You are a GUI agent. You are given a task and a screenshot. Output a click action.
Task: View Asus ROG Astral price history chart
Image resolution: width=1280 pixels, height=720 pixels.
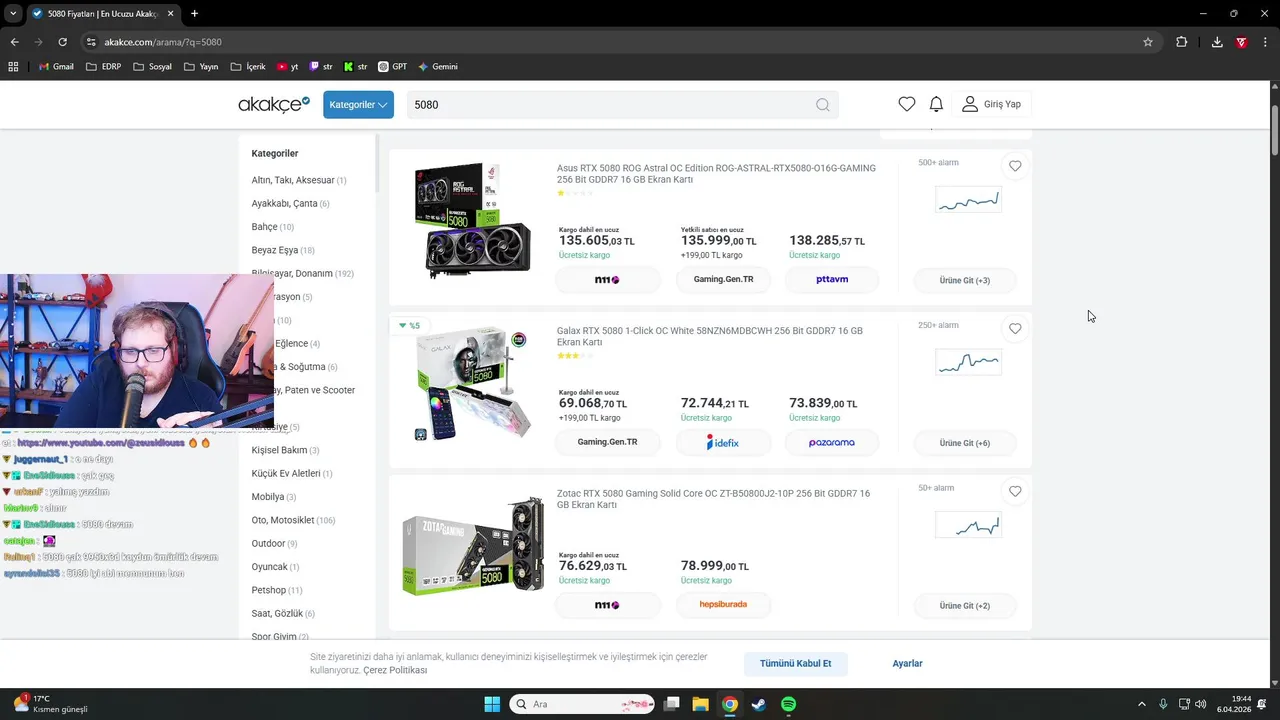pyautogui.click(x=968, y=200)
